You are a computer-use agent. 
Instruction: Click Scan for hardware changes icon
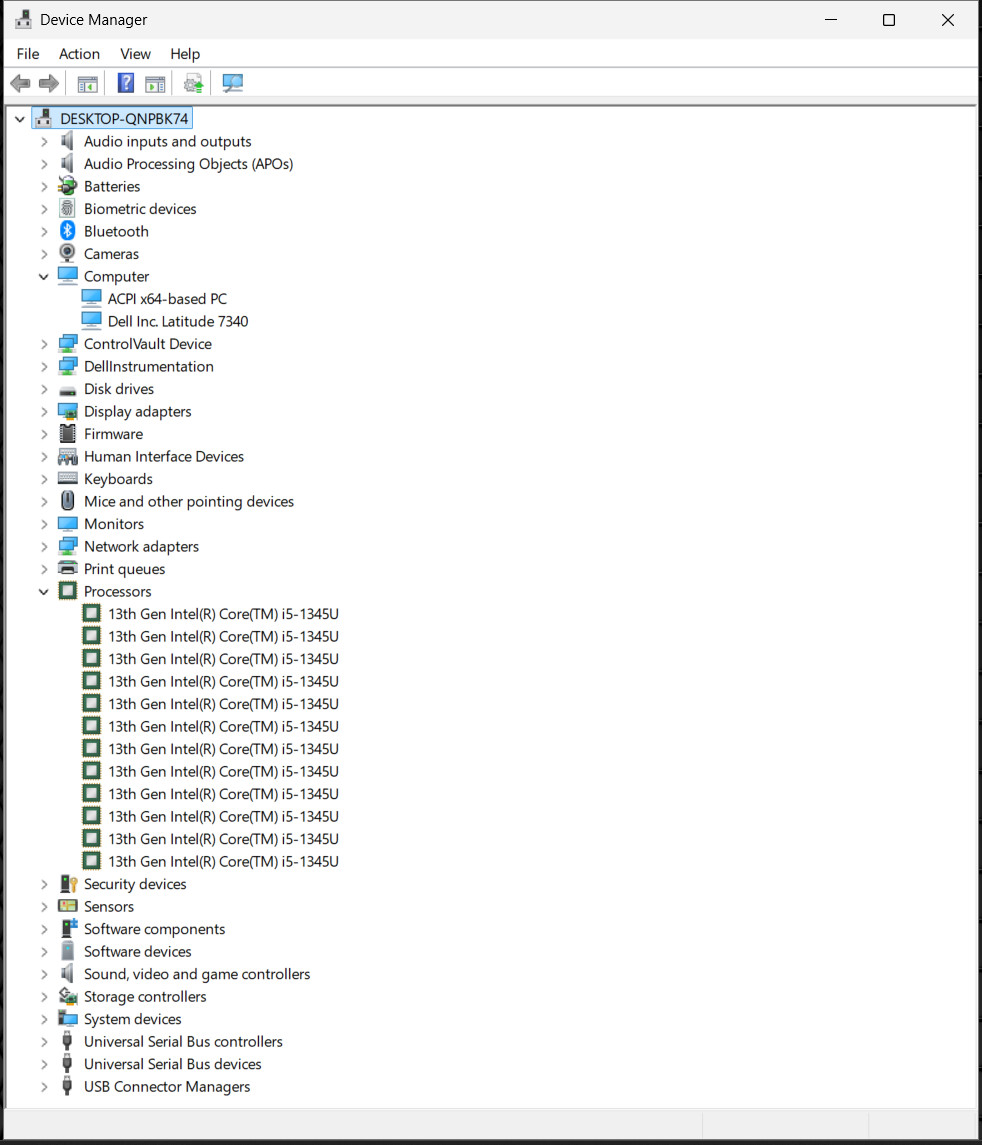(232, 83)
